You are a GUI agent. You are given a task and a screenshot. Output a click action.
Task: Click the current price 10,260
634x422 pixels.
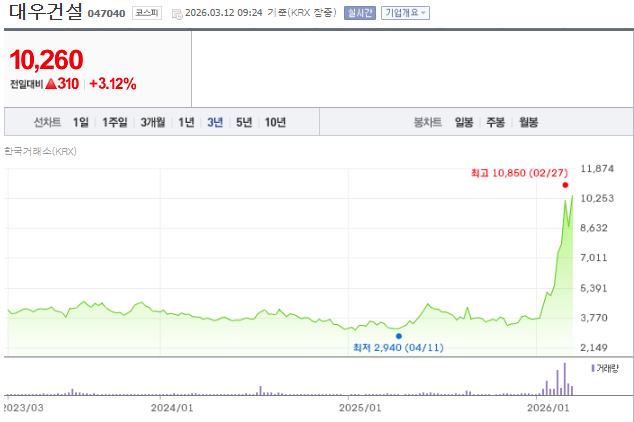coord(46,60)
